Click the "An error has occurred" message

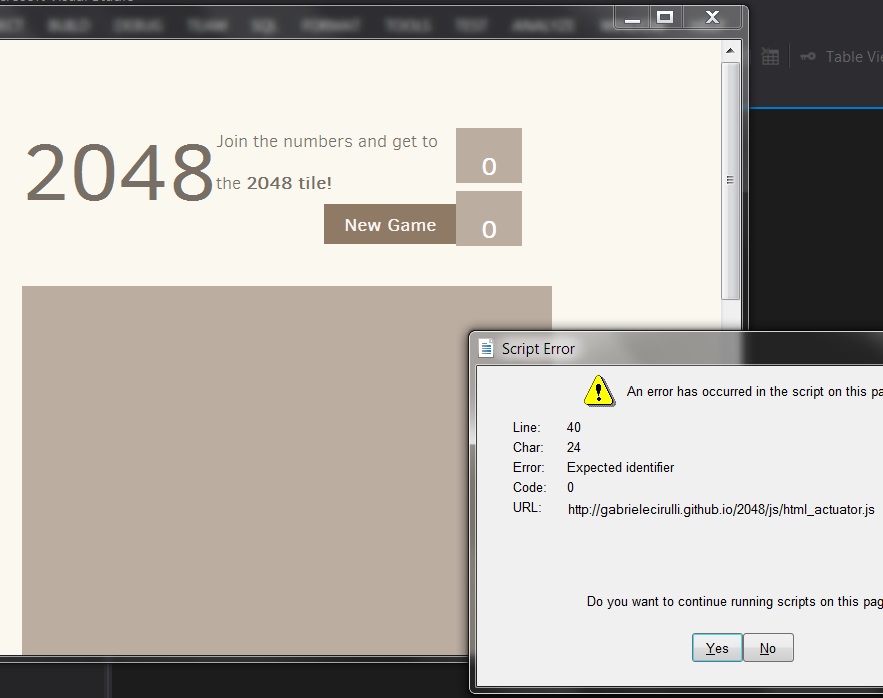pos(755,392)
